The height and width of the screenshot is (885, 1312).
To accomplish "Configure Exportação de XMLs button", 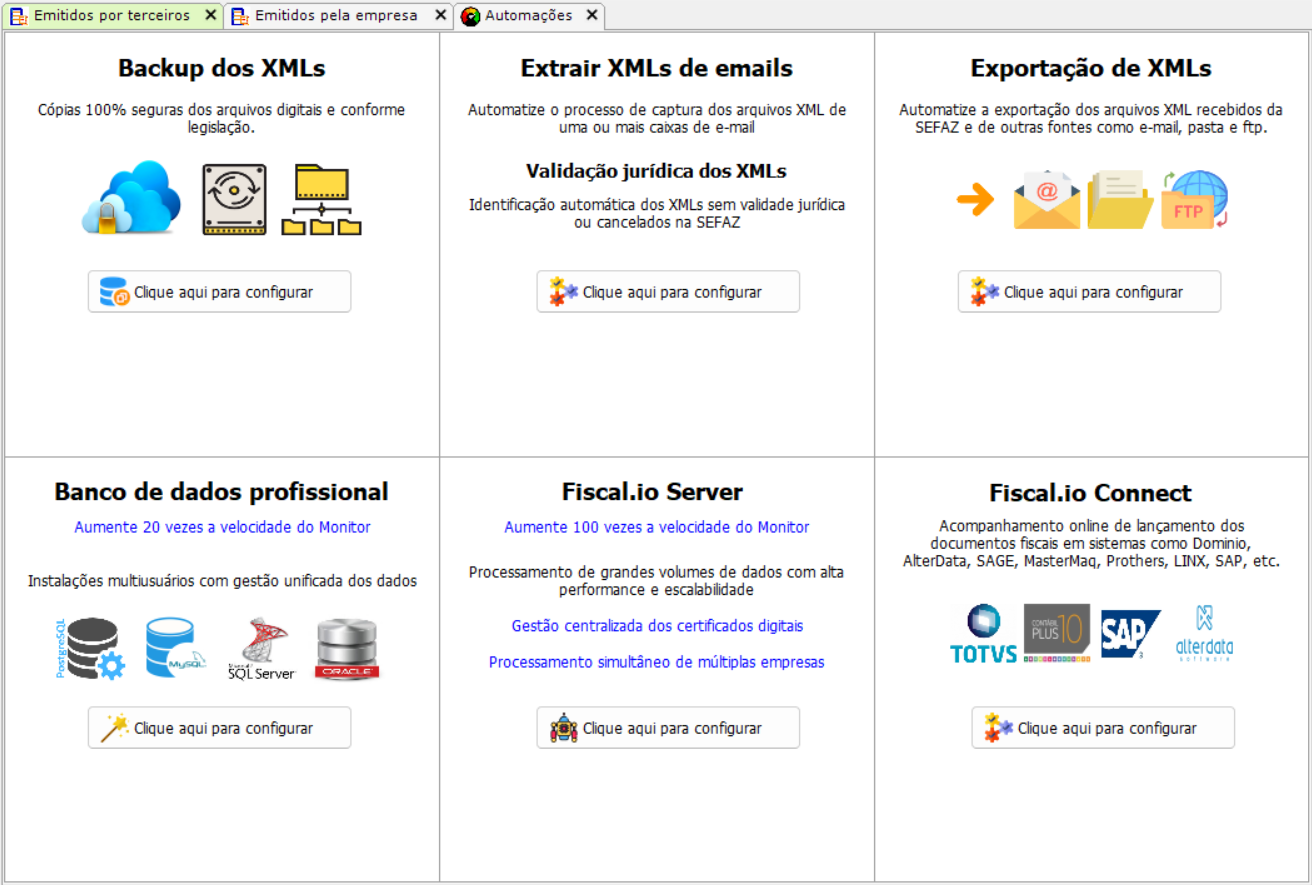I will click(x=1089, y=292).
